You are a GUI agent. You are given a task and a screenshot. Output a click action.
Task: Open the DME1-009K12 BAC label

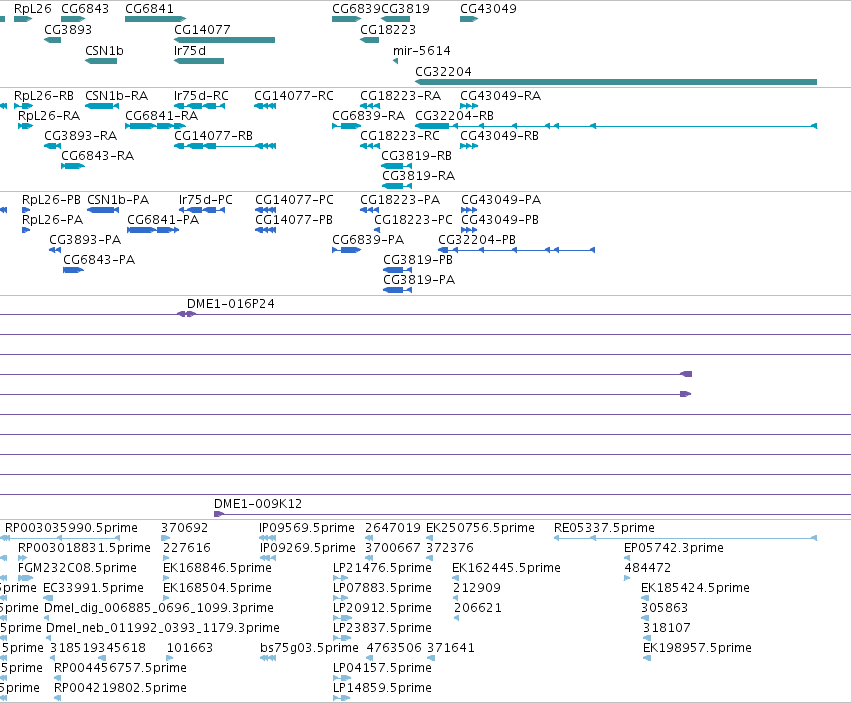point(258,504)
